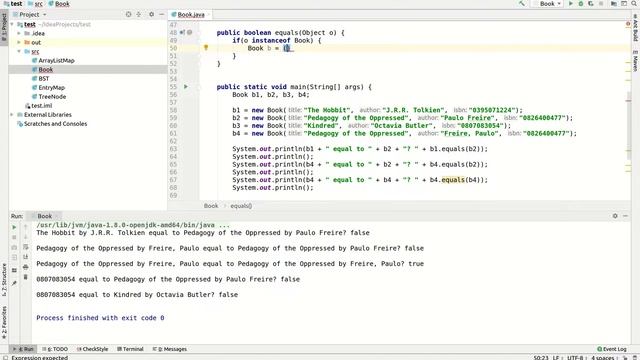Select the Book tab in the Run panel
Image resolution: width=640 pixels, height=360 pixels.
click(44, 216)
